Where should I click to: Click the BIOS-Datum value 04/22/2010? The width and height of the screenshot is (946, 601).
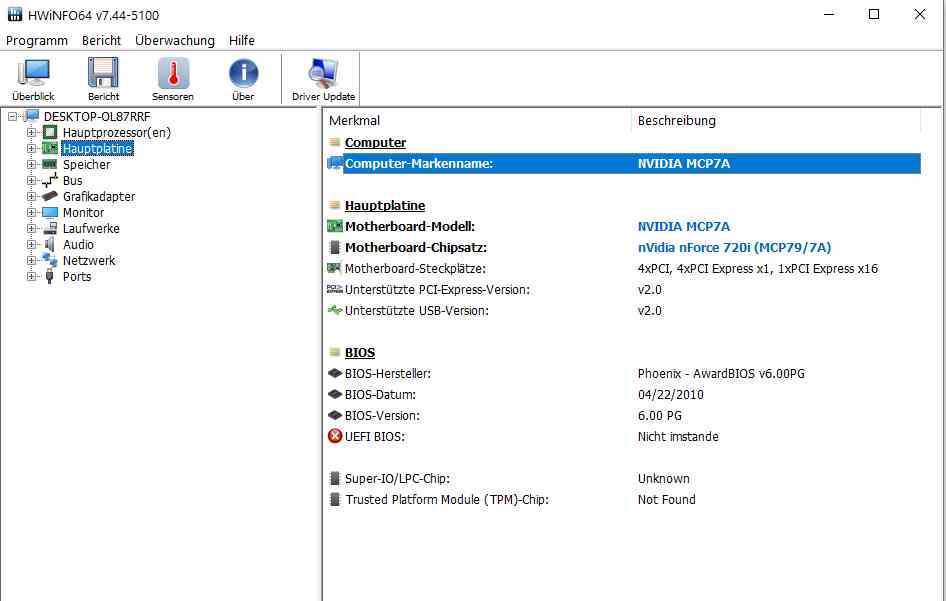[x=670, y=394]
